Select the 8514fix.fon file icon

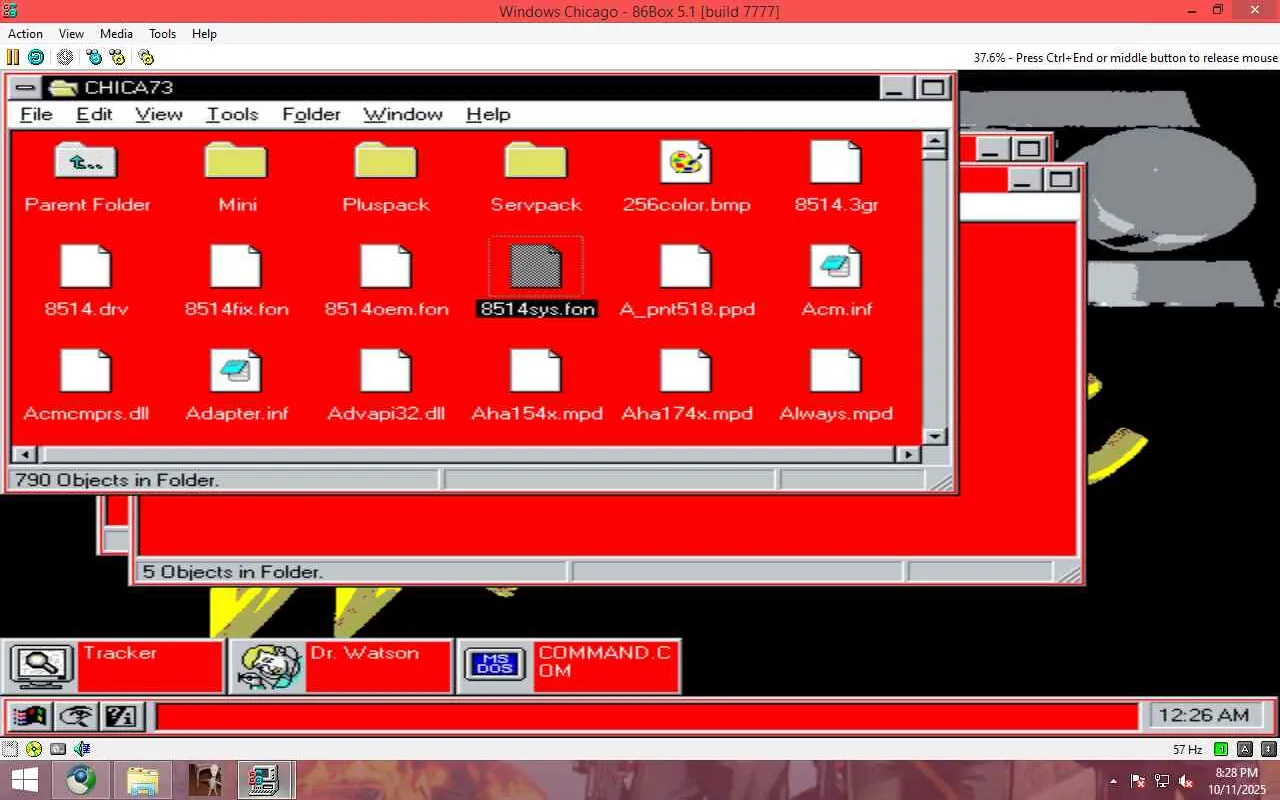(x=236, y=266)
